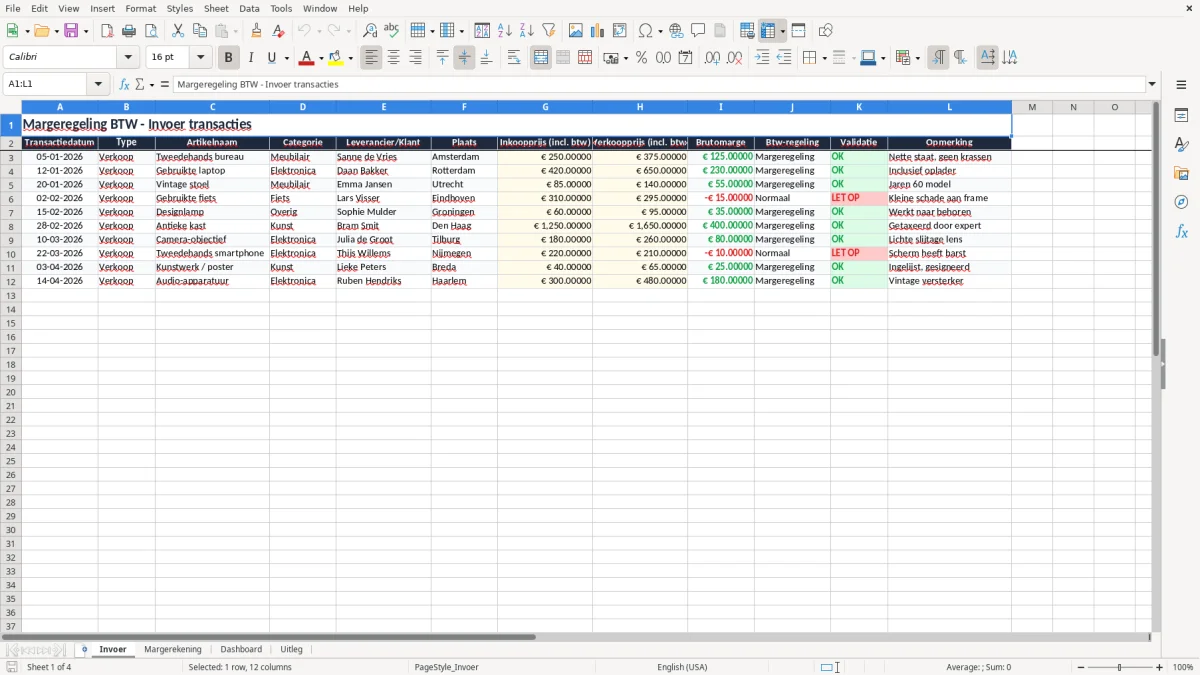
Task: Open the Borders dropdown arrow
Action: click(x=823, y=58)
